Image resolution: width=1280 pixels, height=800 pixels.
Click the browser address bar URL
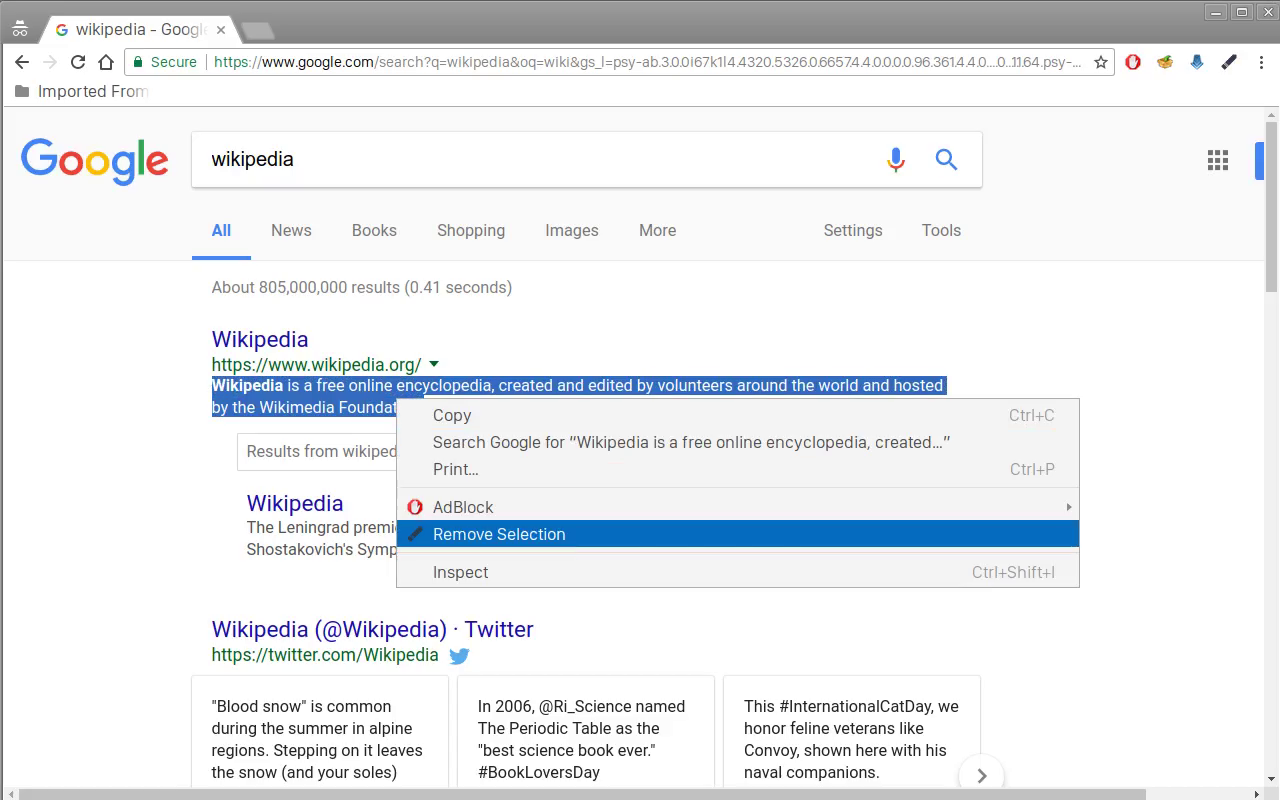648,62
